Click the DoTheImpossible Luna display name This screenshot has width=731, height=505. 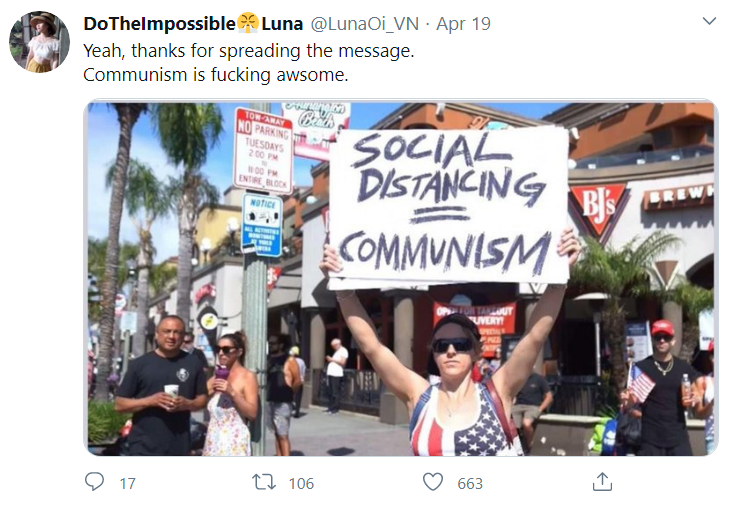pyautogui.click(x=193, y=23)
